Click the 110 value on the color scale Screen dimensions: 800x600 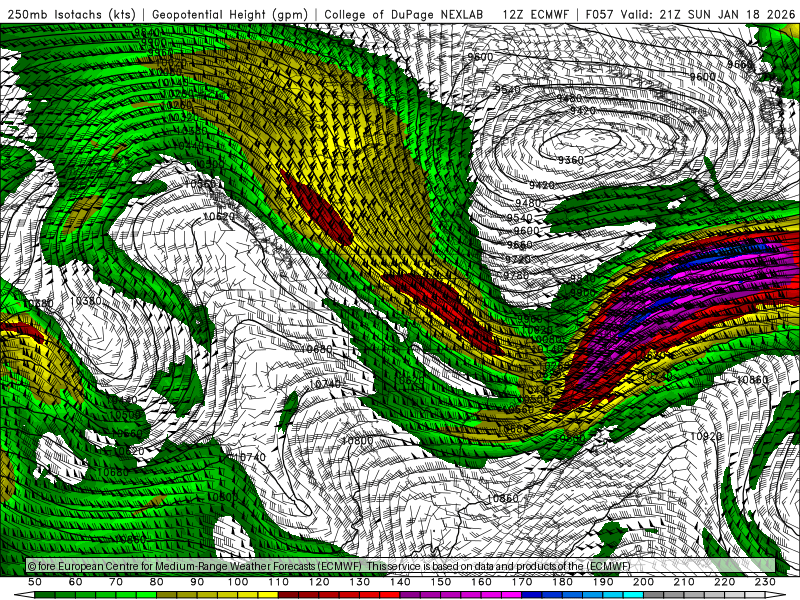(x=278, y=581)
